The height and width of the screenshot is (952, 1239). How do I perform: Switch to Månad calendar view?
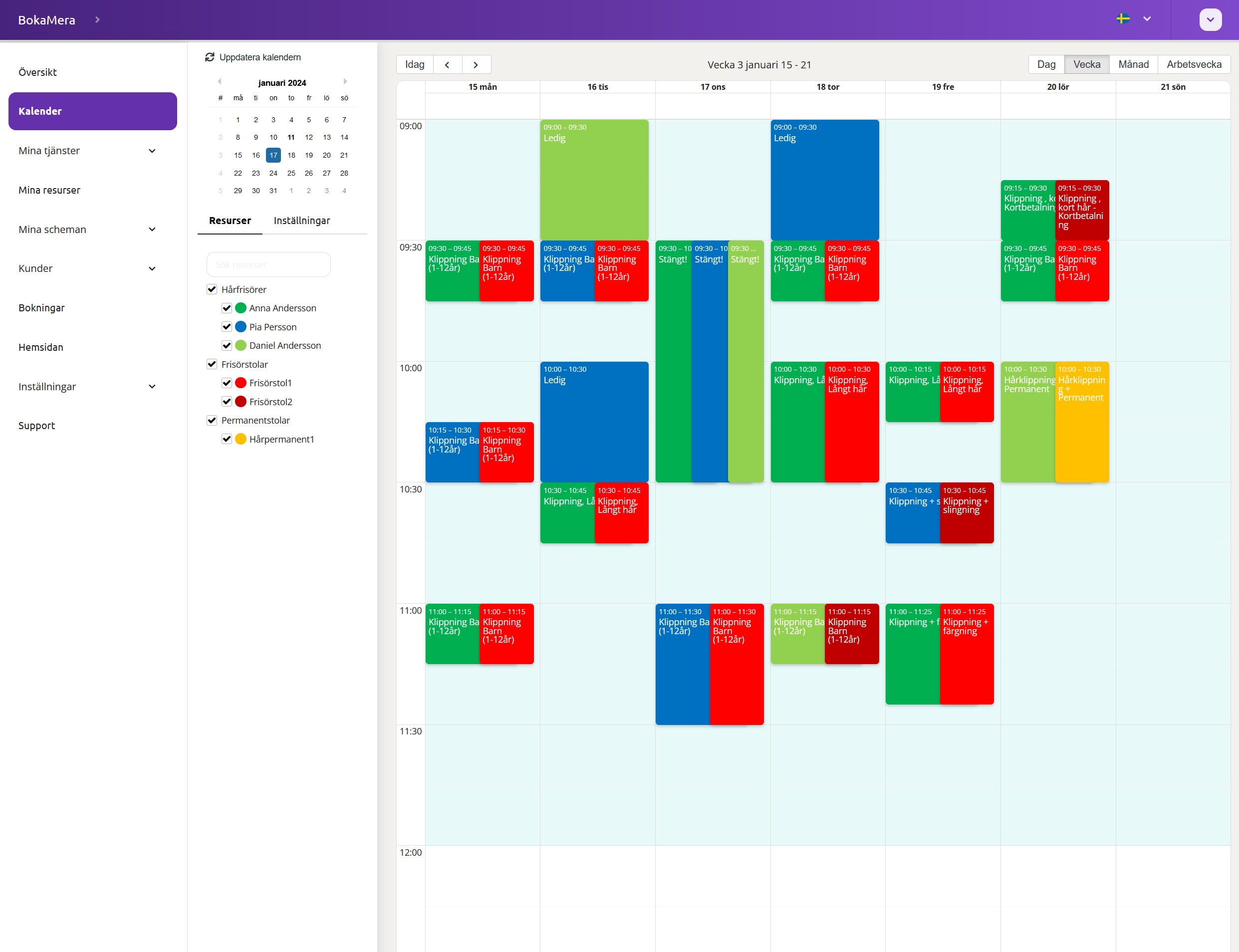click(1133, 64)
